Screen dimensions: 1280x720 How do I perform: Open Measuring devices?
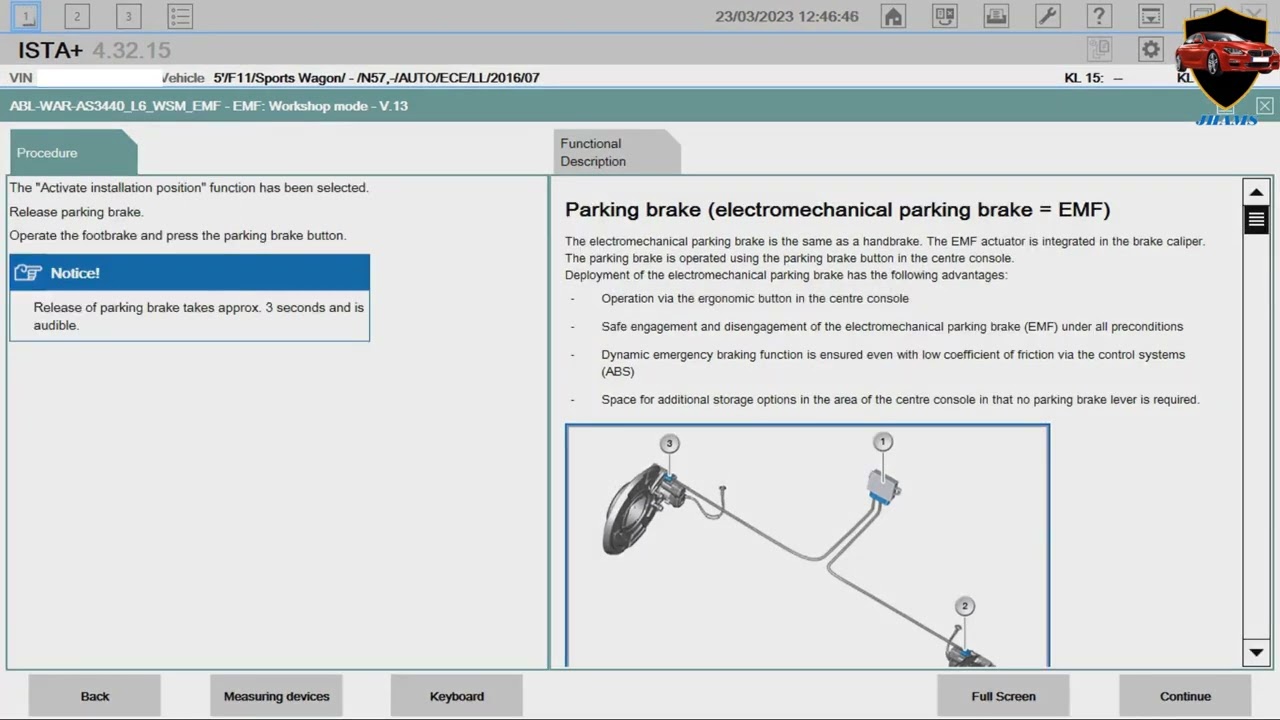coord(276,696)
